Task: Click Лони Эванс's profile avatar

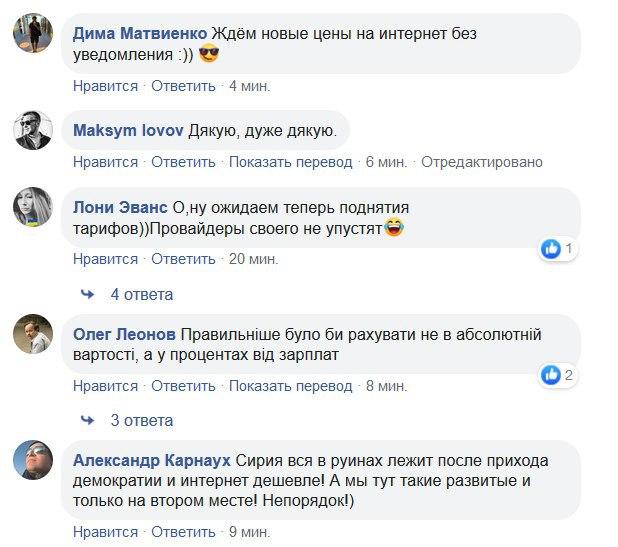Action: (32, 207)
